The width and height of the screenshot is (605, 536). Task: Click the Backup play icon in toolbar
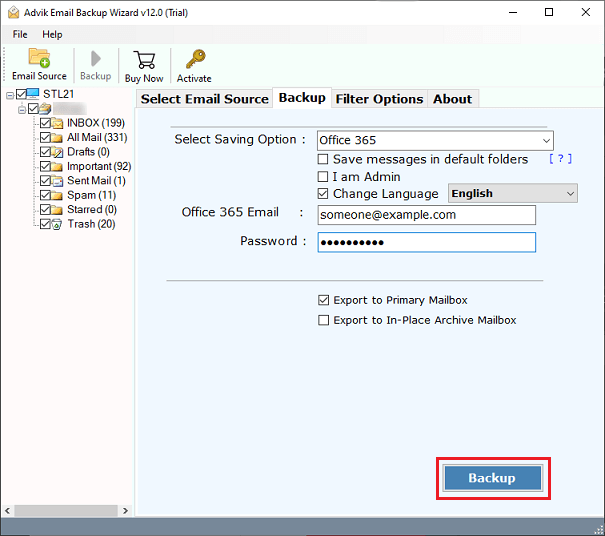95,59
